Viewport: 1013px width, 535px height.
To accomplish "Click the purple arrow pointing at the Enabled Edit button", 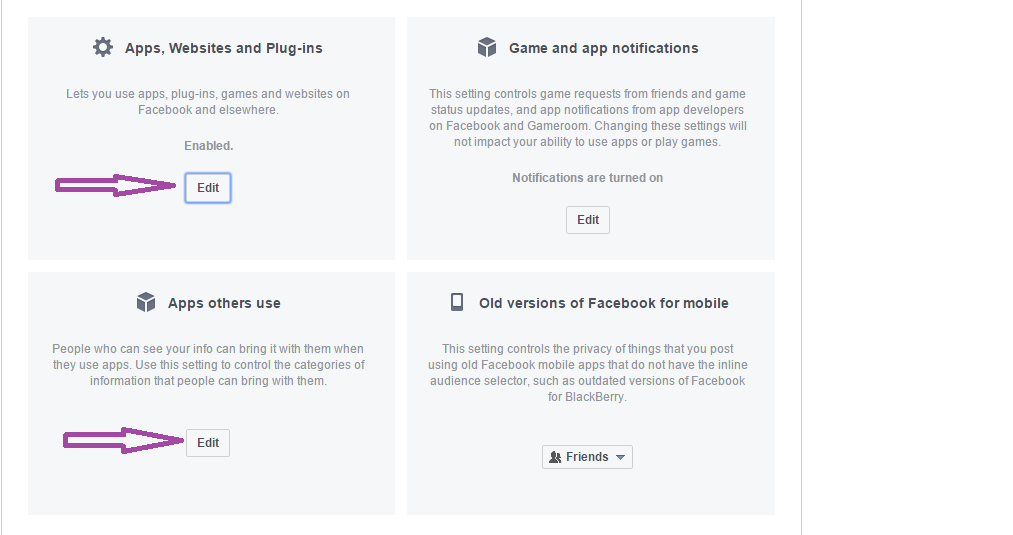I will (x=116, y=185).
